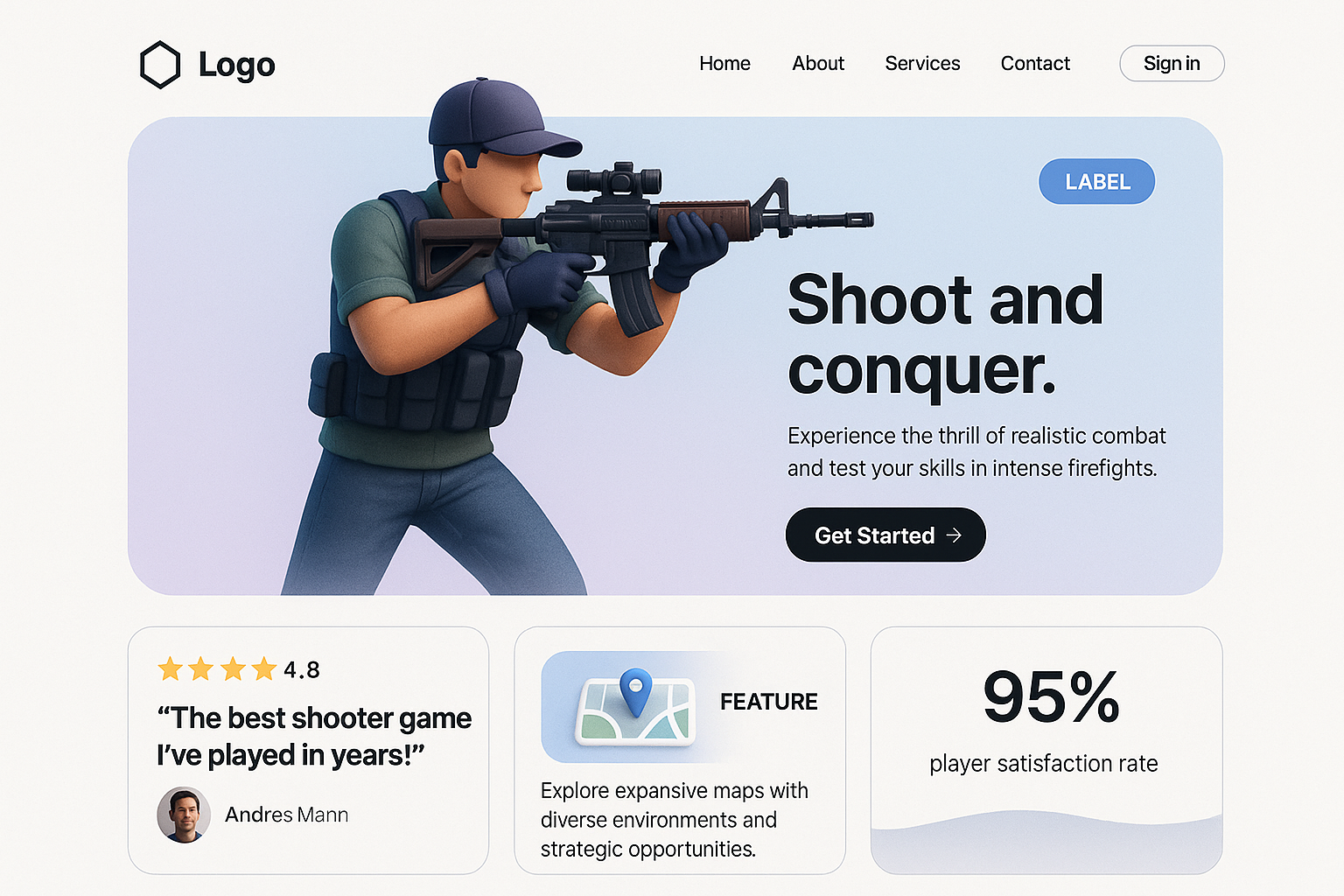The image size is (1344, 896).
Task: Click the hexagon logo icon
Action: pos(160,65)
